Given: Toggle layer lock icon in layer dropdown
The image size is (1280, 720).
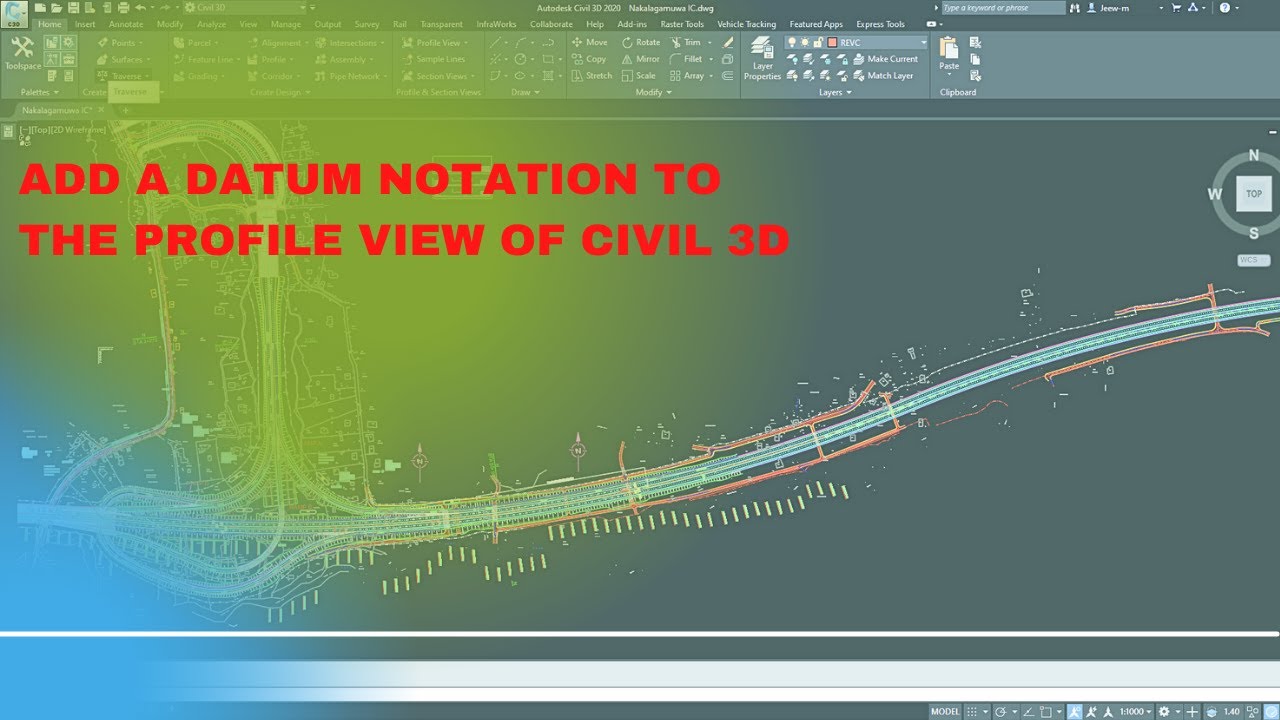Looking at the screenshot, I should click(818, 42).
